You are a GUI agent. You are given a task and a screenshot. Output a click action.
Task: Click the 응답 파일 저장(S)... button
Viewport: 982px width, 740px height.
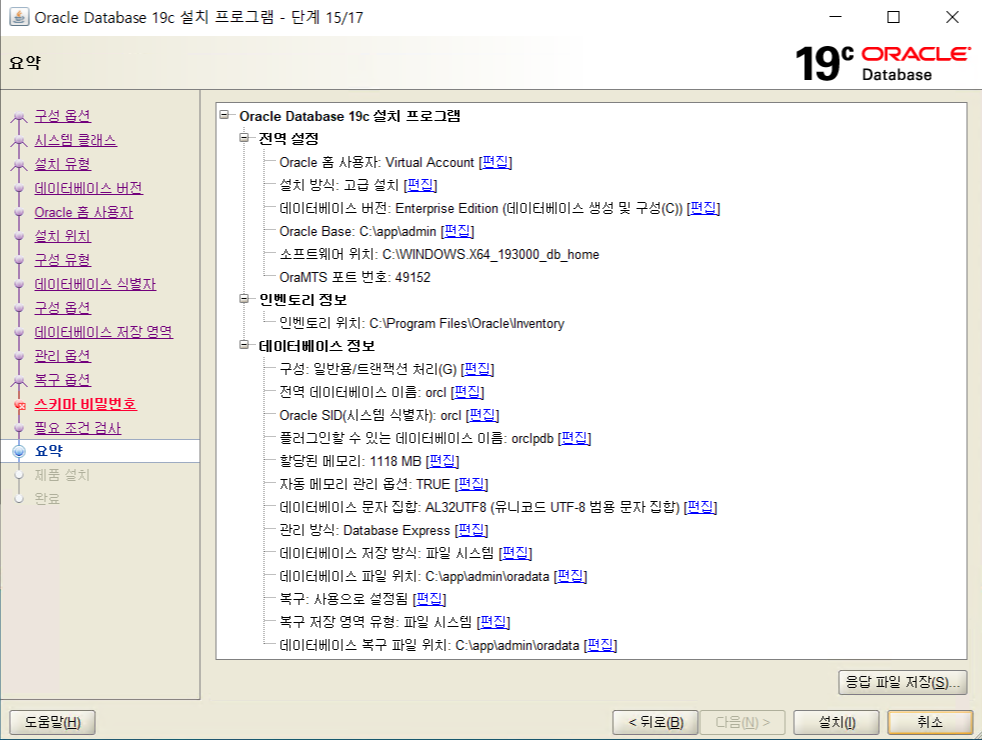coord(902,682)
